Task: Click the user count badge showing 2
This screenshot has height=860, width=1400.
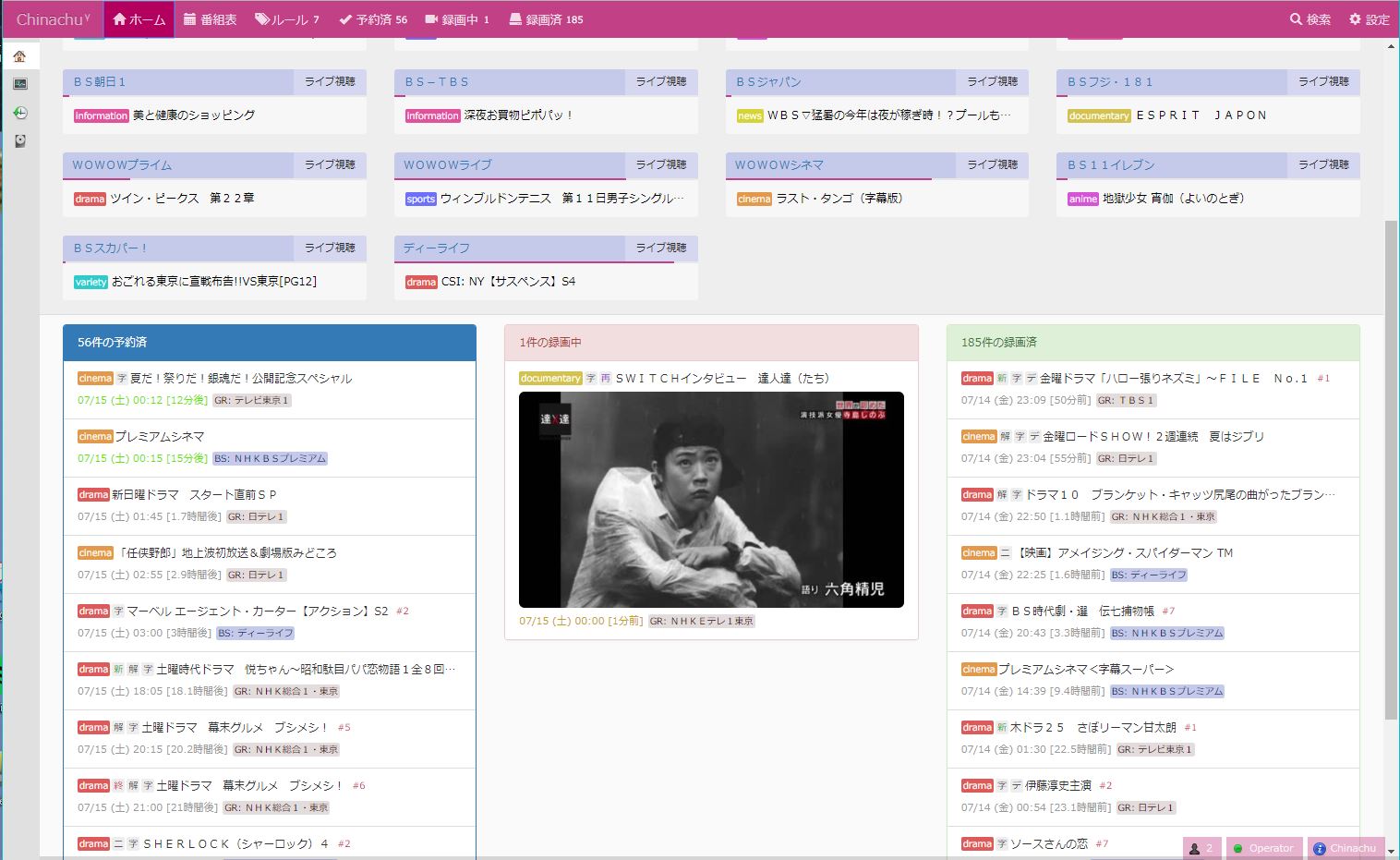Action: (x=1202, y=848)
